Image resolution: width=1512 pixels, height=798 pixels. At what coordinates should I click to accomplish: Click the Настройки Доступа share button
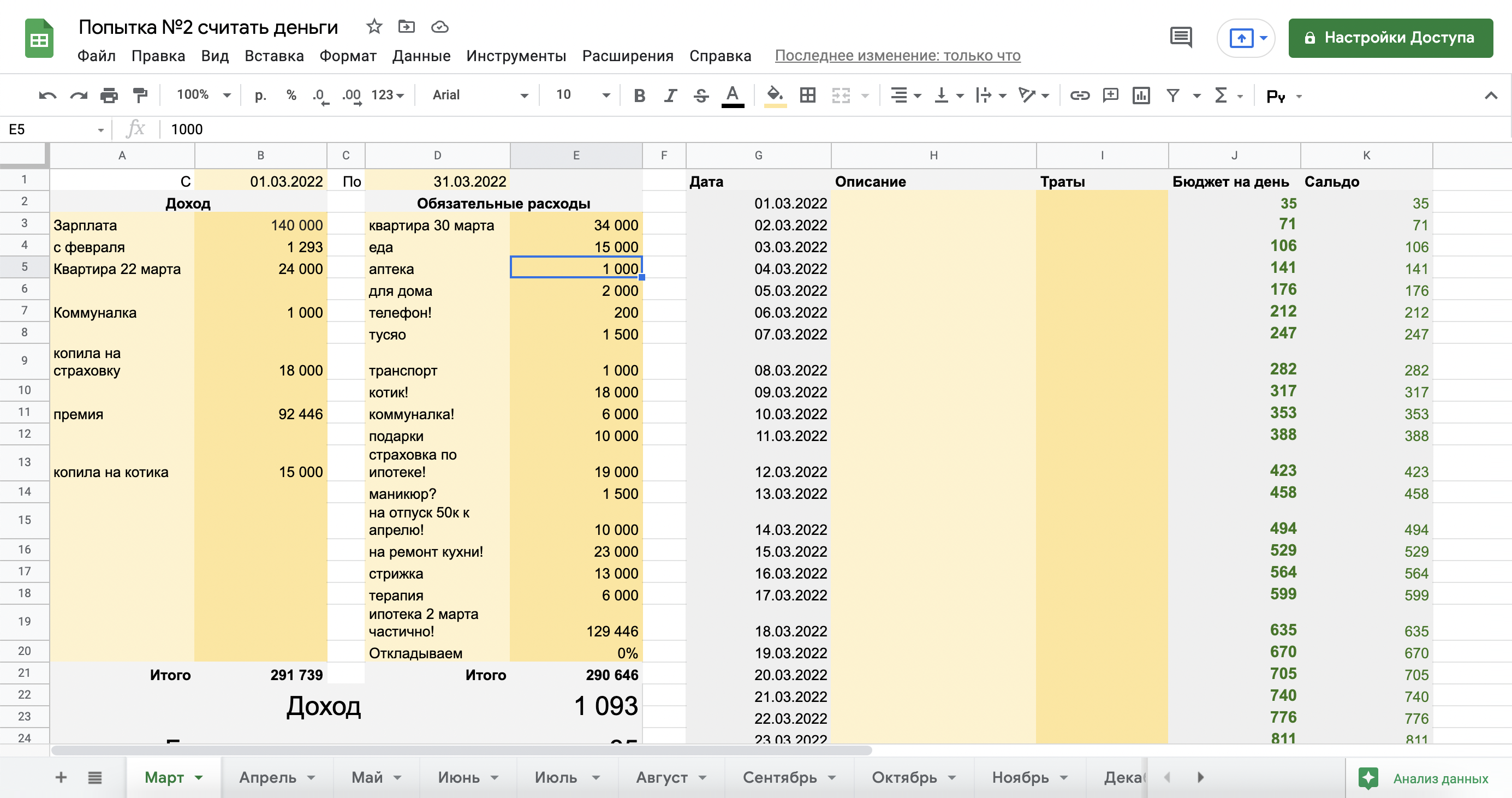click(1390, 38)
